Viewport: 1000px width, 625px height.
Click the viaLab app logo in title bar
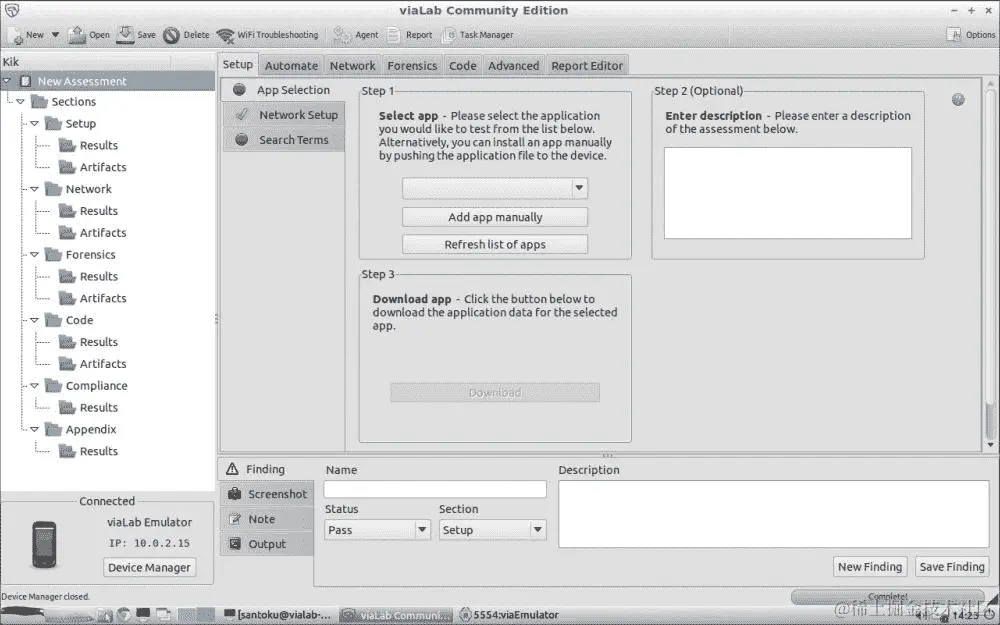[11, 10]
